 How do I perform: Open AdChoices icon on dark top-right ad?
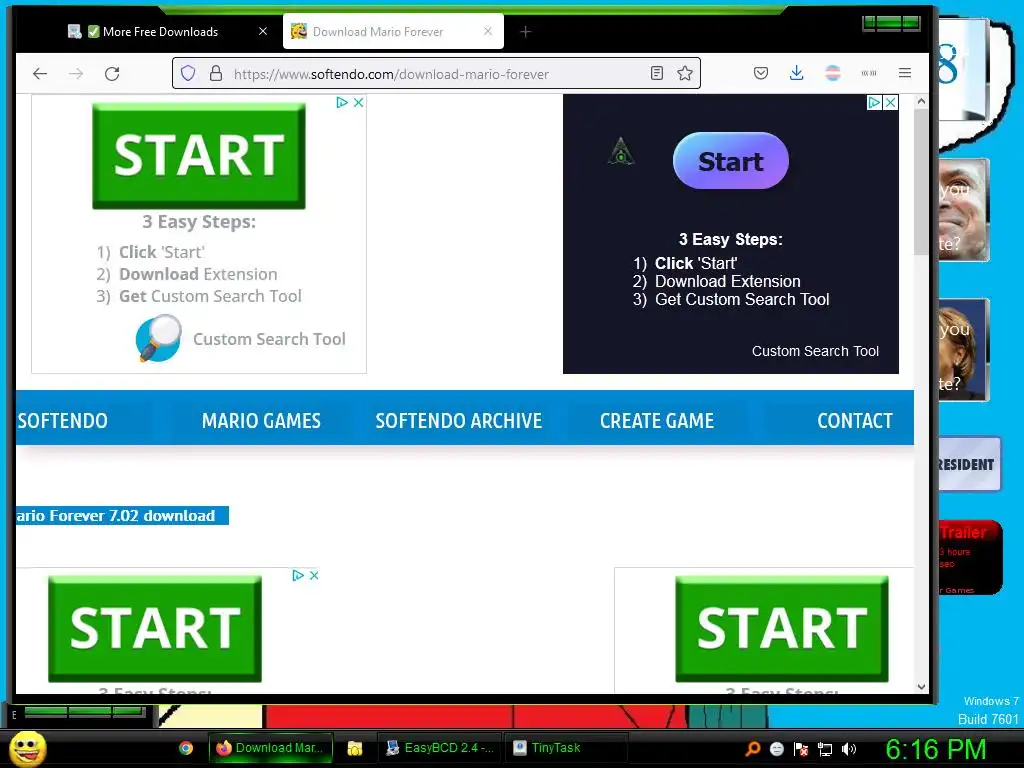[874, 103]
